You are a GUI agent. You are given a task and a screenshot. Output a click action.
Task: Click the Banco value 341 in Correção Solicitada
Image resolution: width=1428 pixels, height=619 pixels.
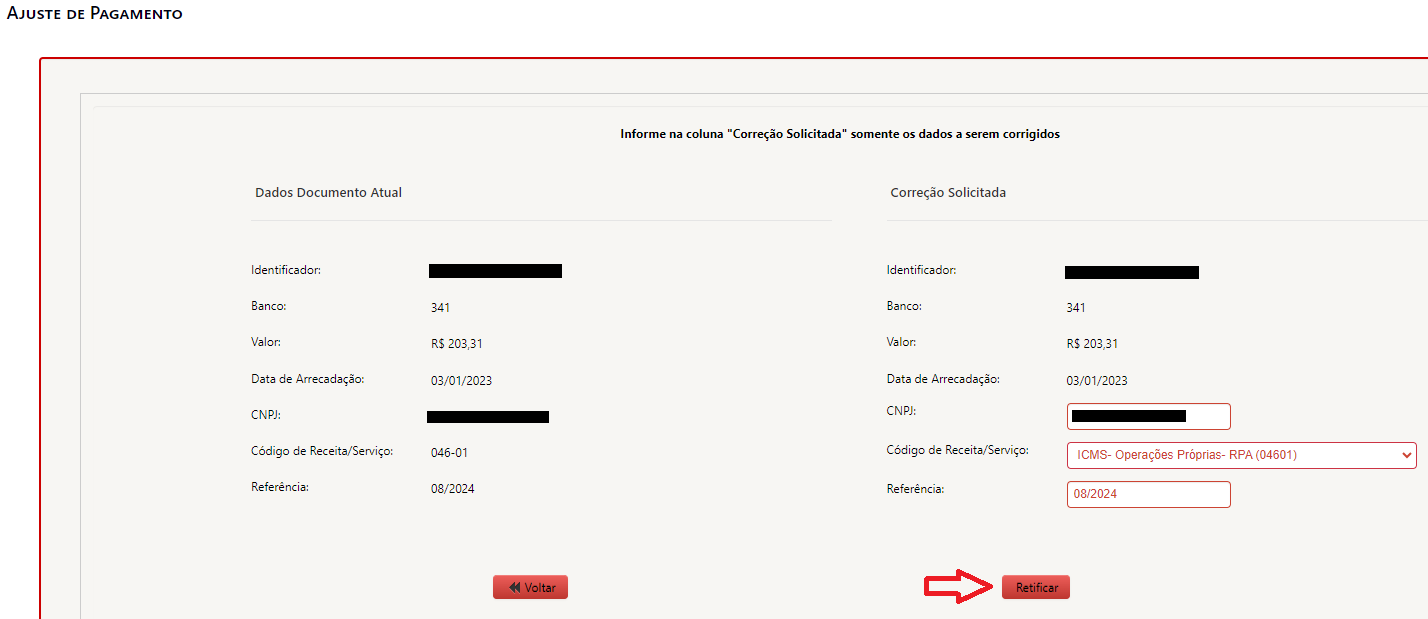1075,308
